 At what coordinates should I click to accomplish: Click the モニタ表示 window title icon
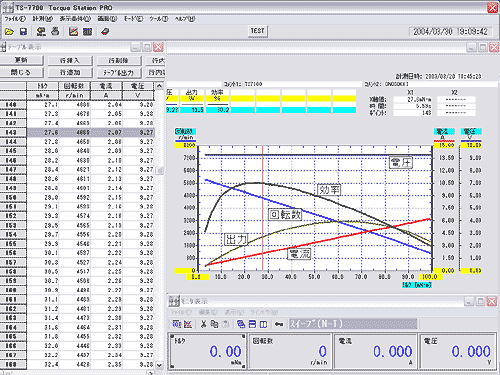174,301
